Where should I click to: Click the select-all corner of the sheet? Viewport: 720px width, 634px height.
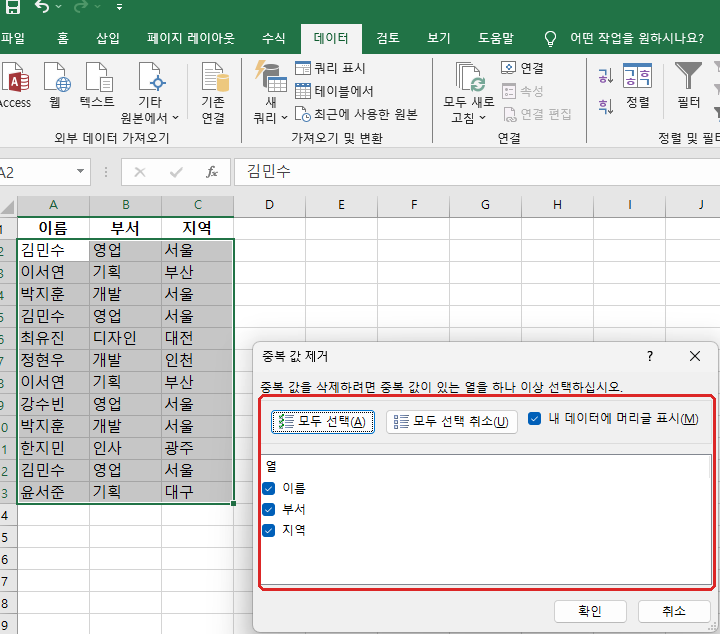(8, 206)
